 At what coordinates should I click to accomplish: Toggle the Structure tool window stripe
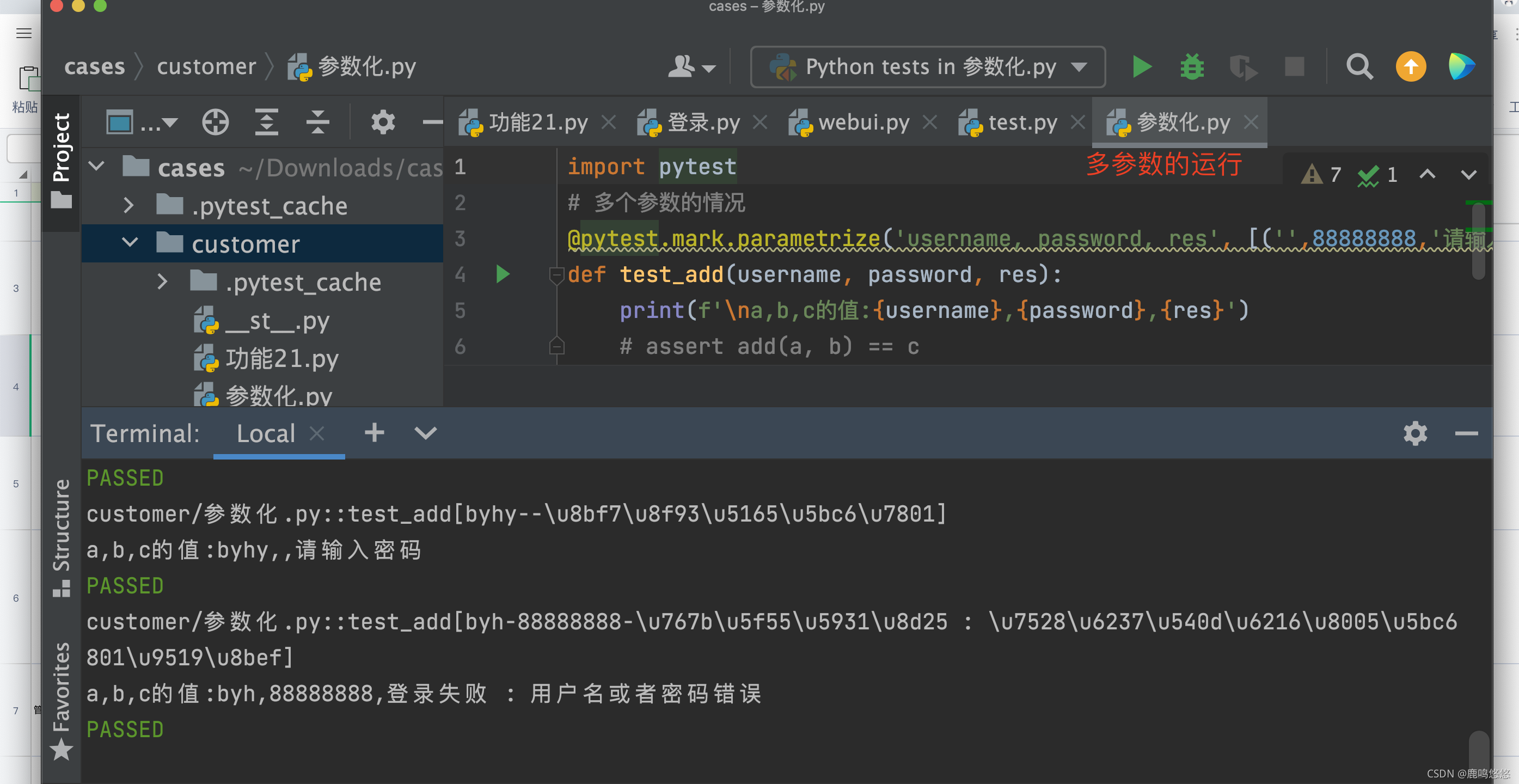tap(62, 537)
